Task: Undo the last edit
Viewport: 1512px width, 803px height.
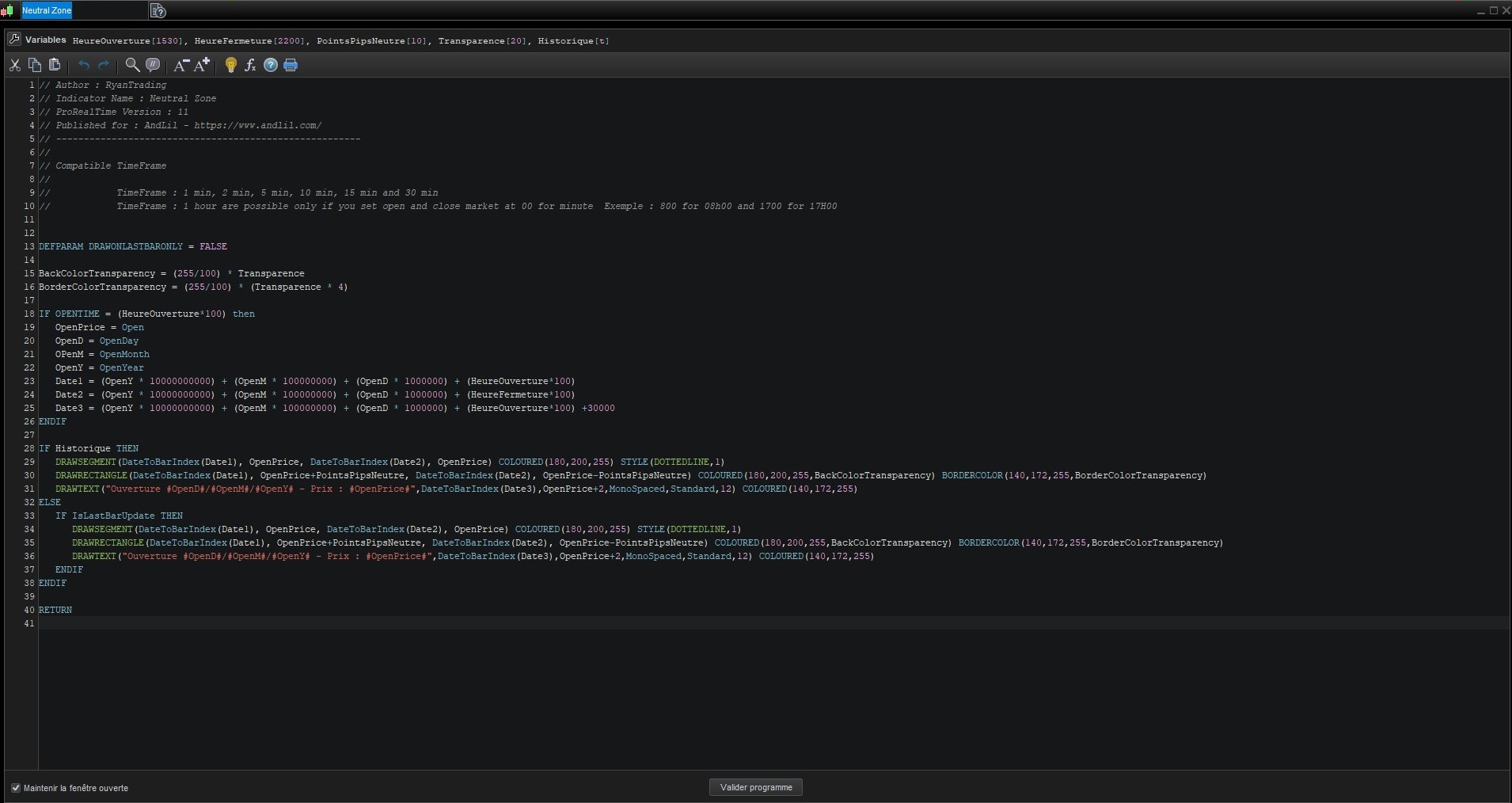Action: coord(84,65)
